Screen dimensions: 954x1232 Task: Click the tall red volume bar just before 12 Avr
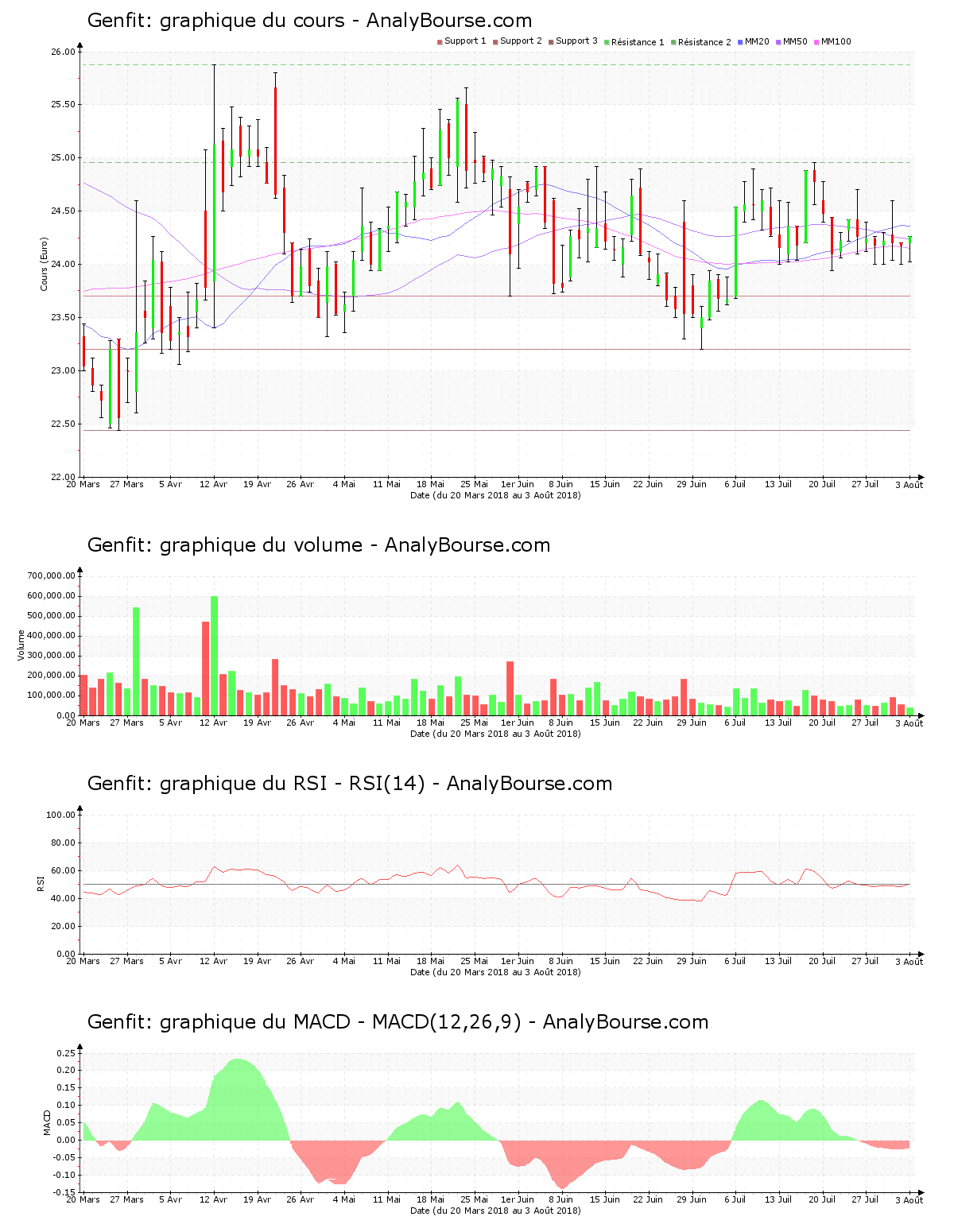tap(205, 668)
